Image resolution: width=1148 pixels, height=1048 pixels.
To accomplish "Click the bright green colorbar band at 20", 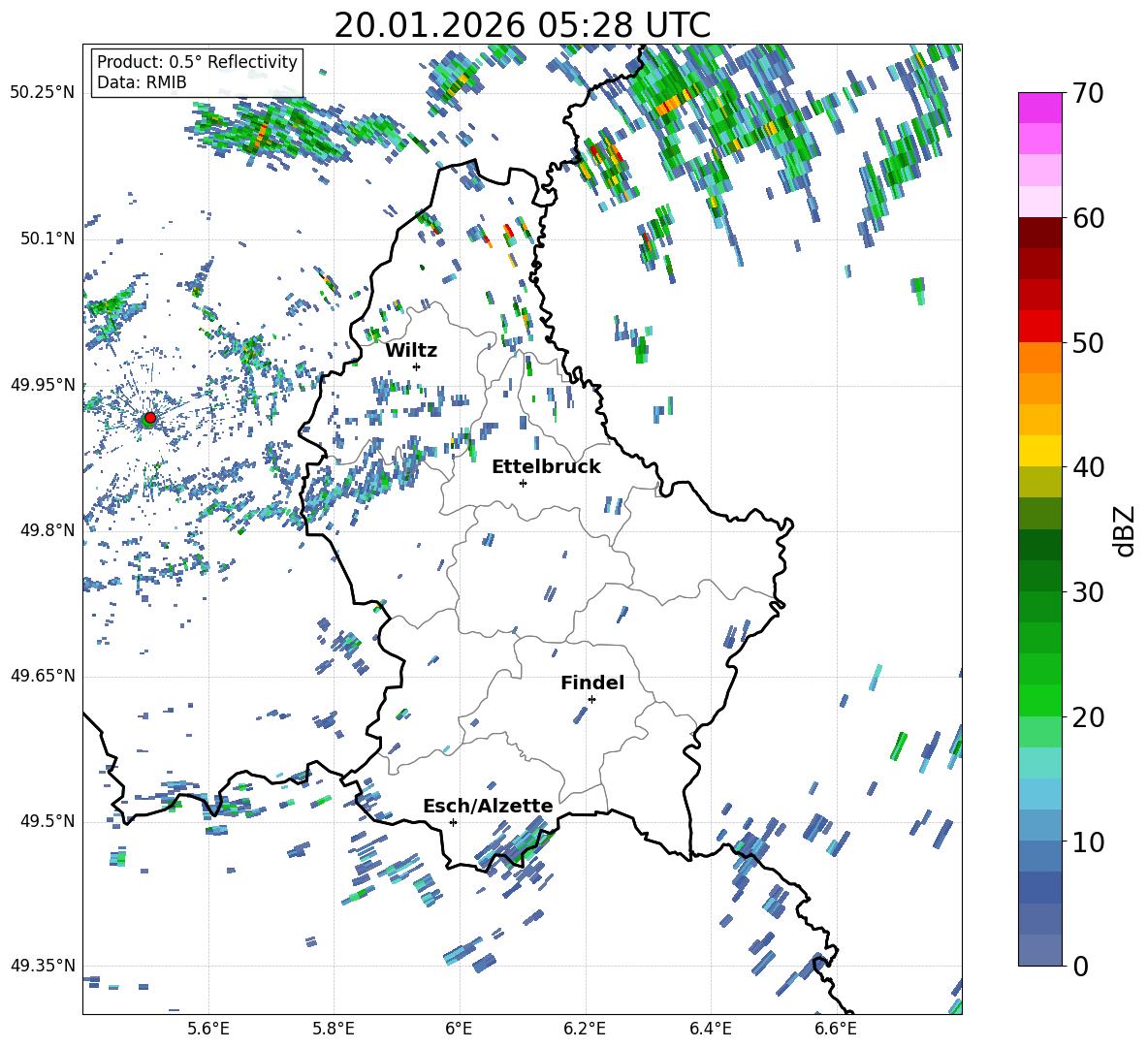I will pos(1039,700).
